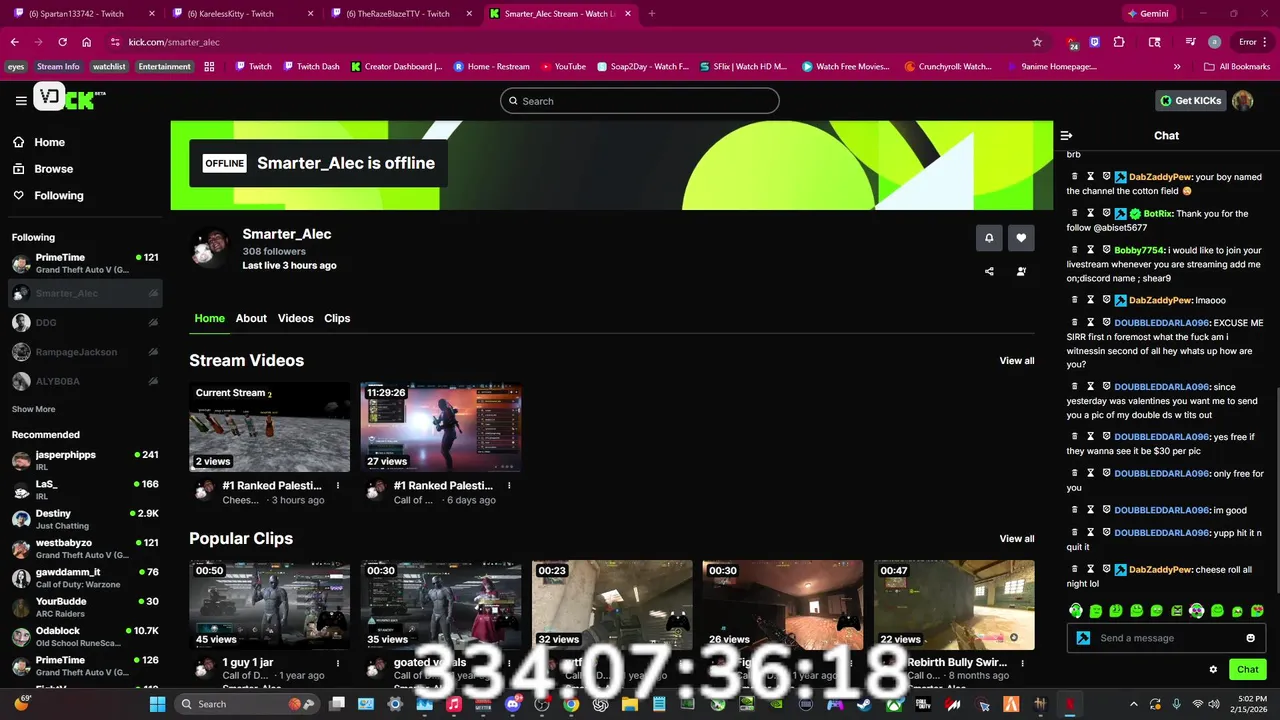Click the notification bell for Smarter_Alec
This screenshot has height=720, width=1280.
click(989, 238)
